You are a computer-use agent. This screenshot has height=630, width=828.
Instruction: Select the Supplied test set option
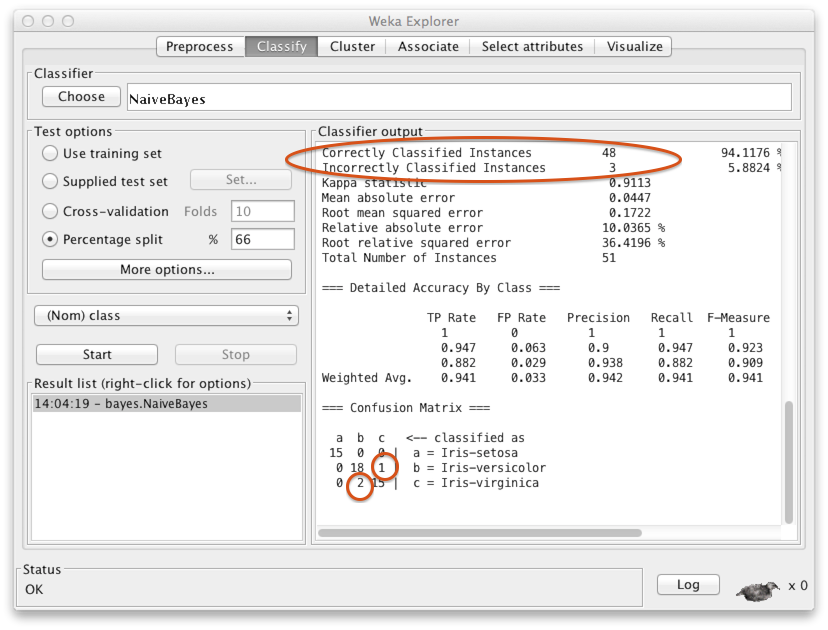(50, 182)
